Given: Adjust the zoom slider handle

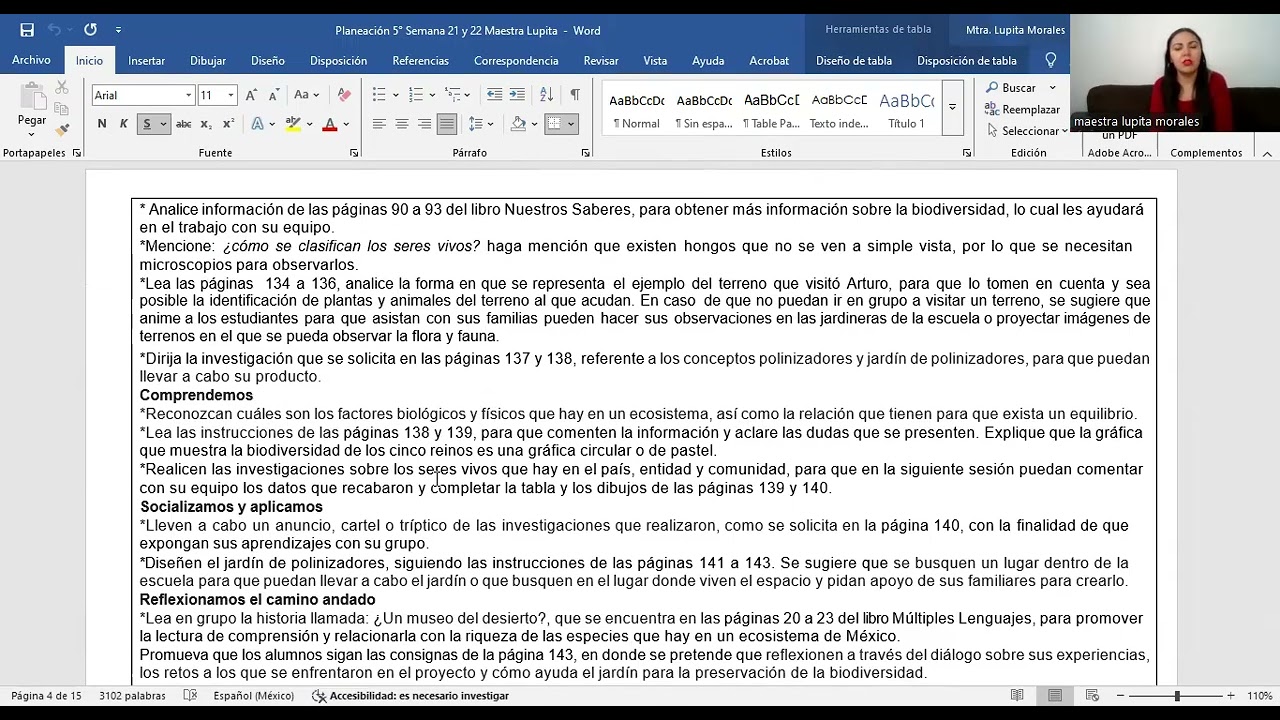Looking at the screenshot, I should click(x=1177, y=695).
